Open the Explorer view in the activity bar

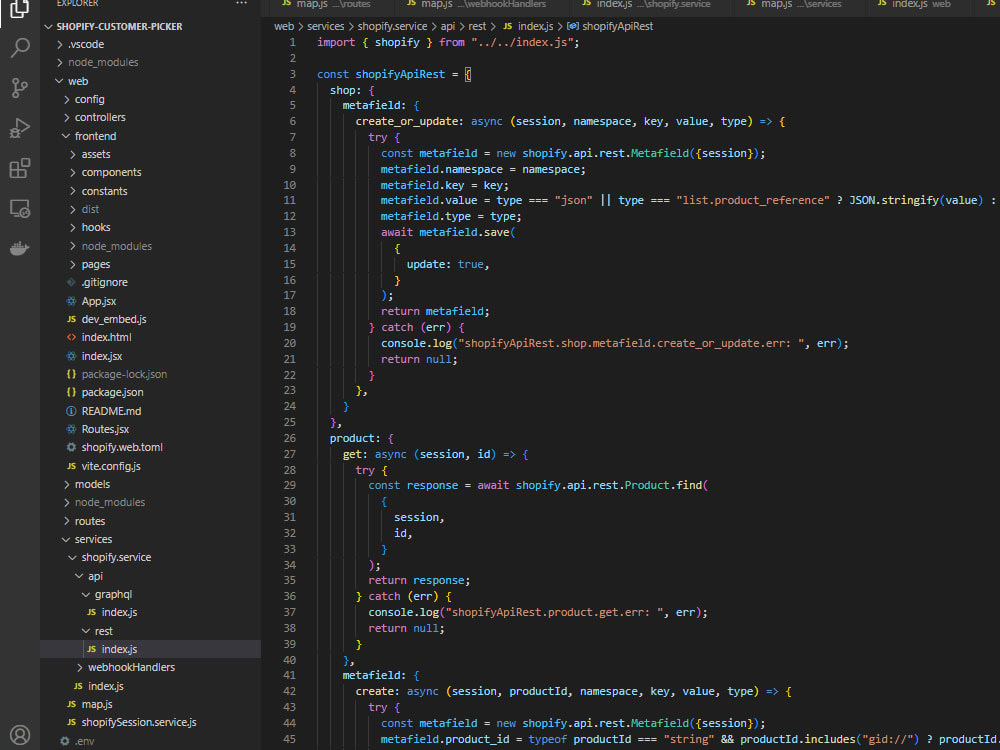point(19,8)
